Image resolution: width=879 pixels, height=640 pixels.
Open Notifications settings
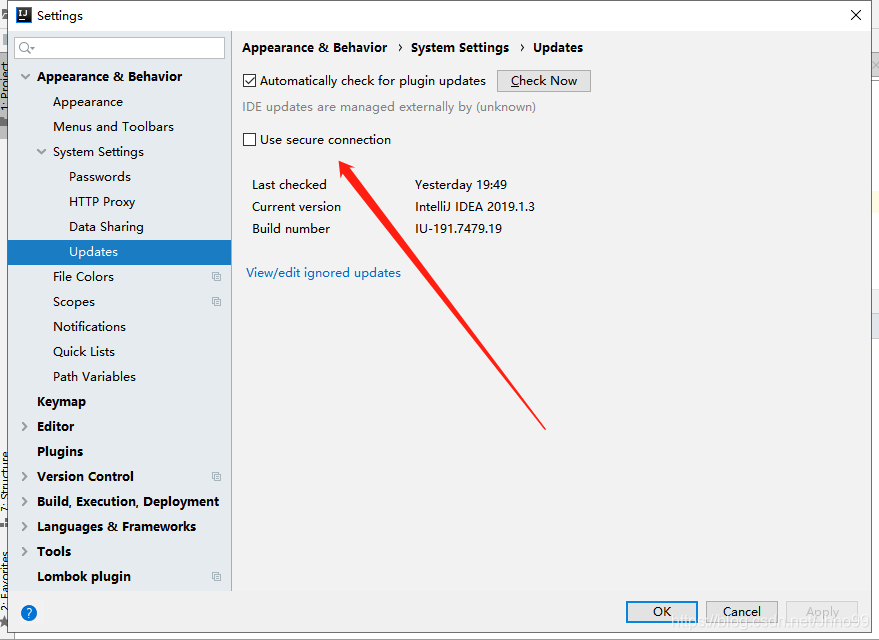coord(90,326)
